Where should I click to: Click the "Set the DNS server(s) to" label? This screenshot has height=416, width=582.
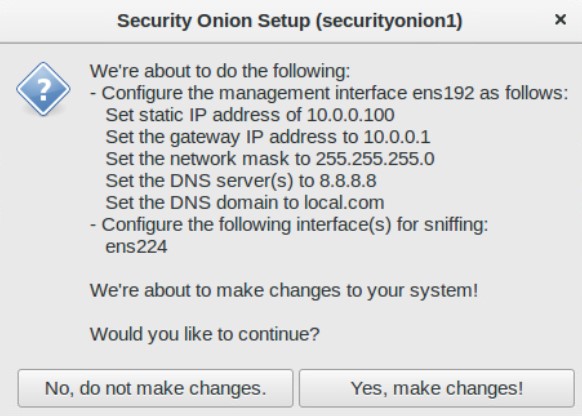[x=210, y=181]
